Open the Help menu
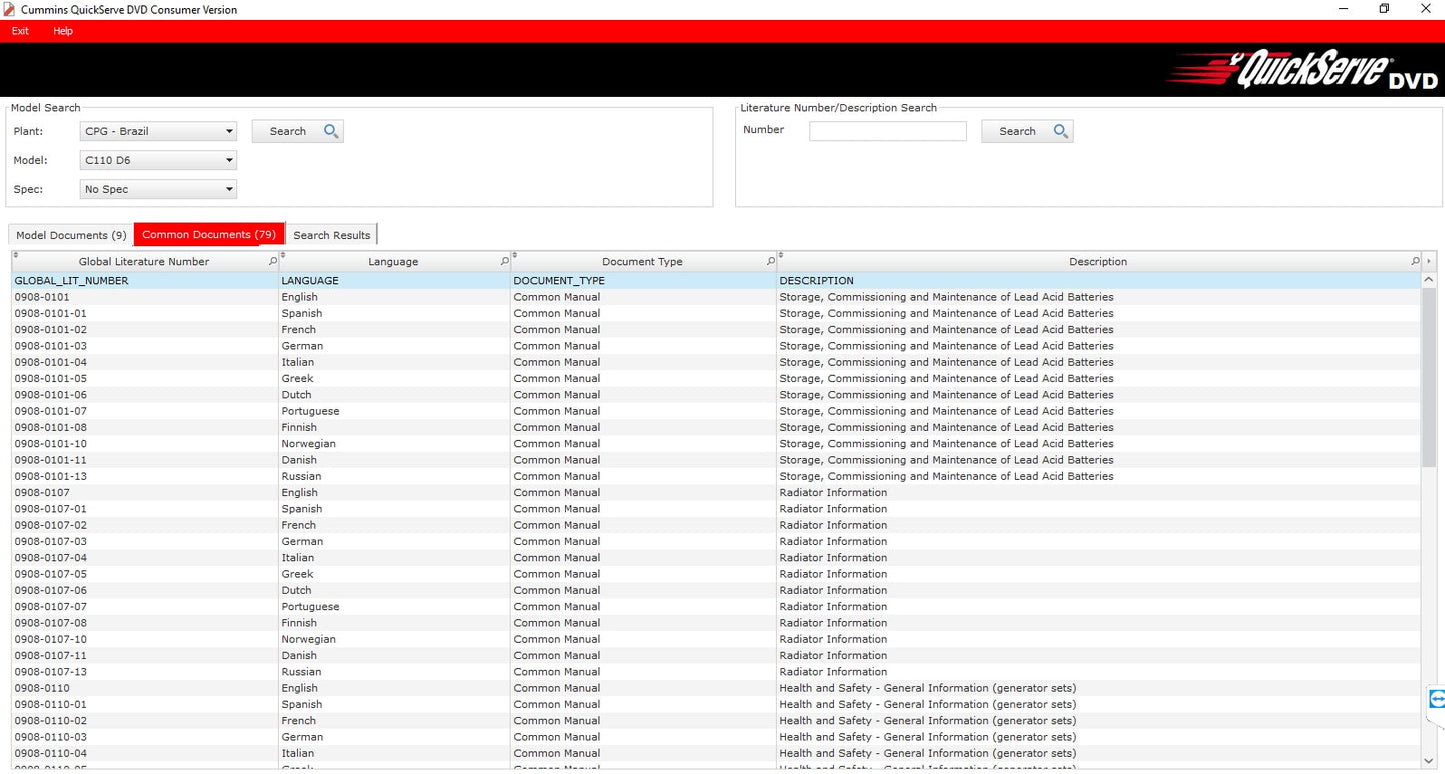Screen dimensions: 1445x774 point(63,31)
